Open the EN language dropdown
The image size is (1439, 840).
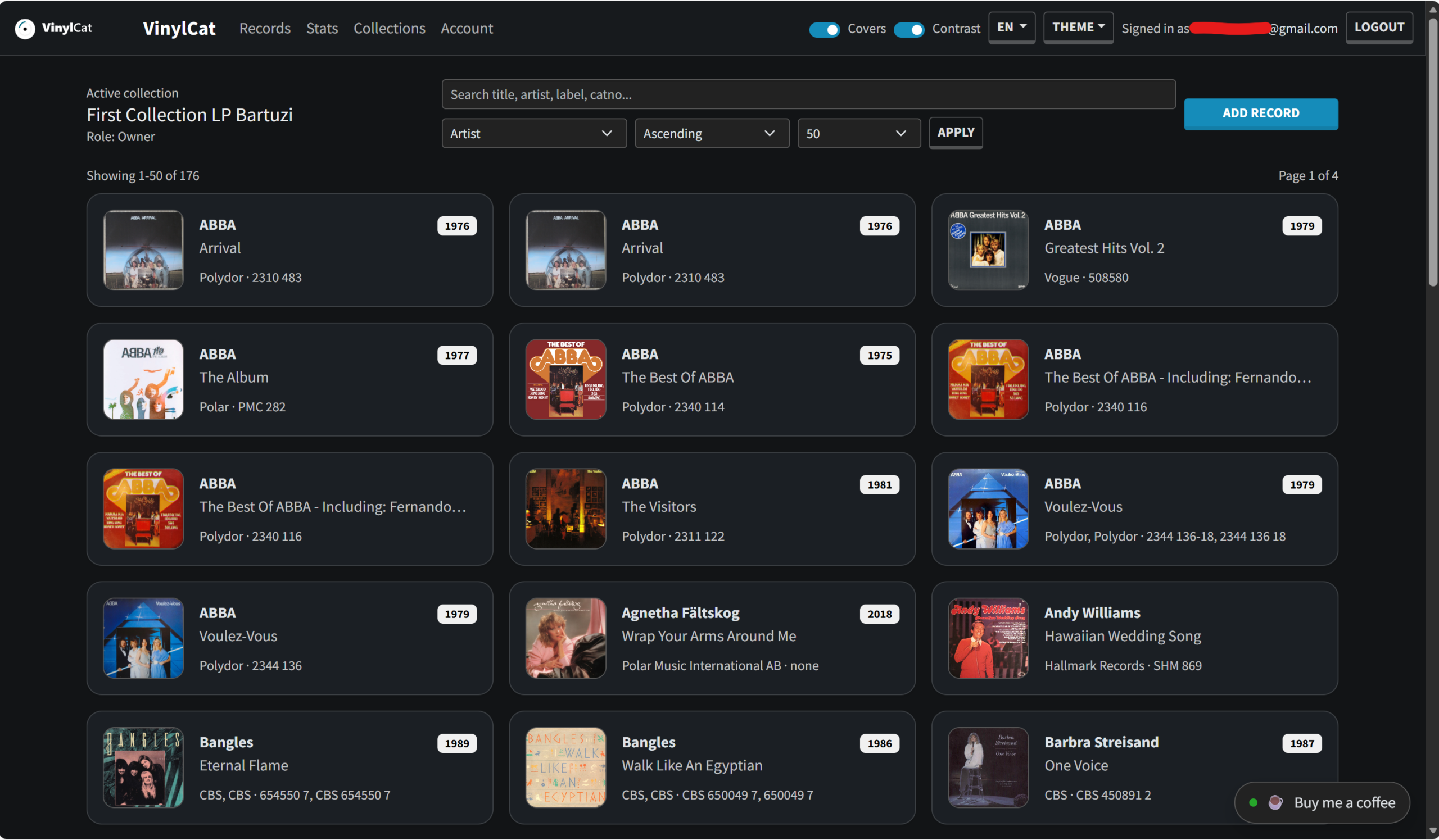(x=1011, y=28)
